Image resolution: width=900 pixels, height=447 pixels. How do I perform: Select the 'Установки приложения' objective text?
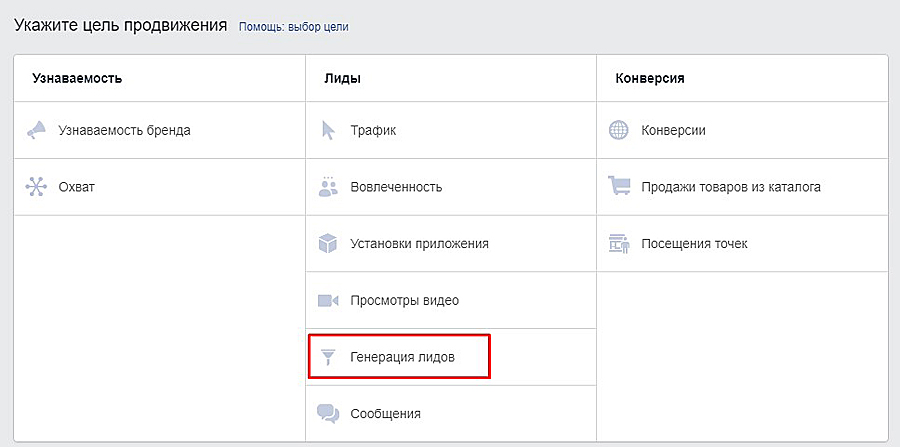click(x=419, y=243)
